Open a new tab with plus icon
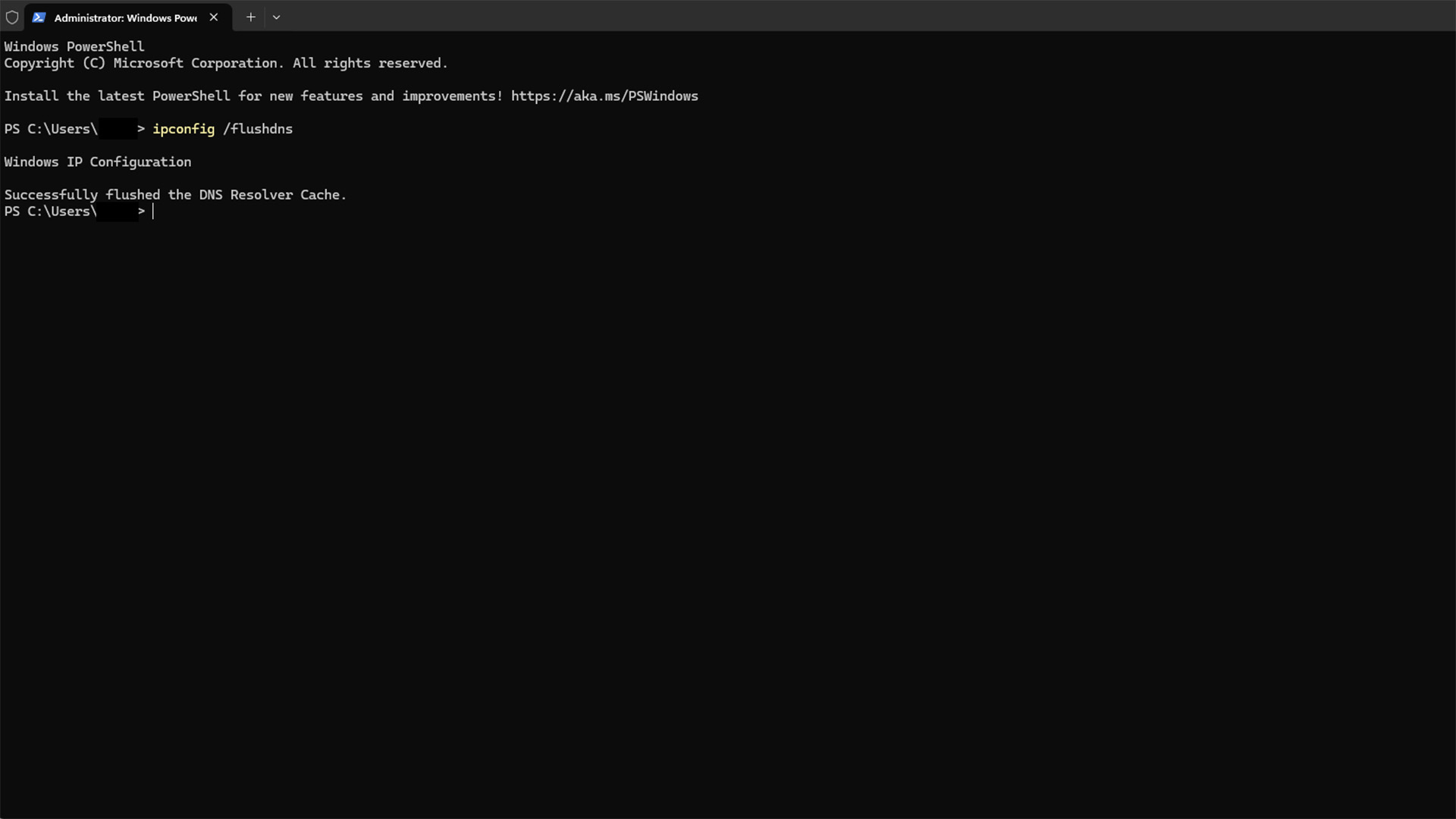 (x=251, y=17)
